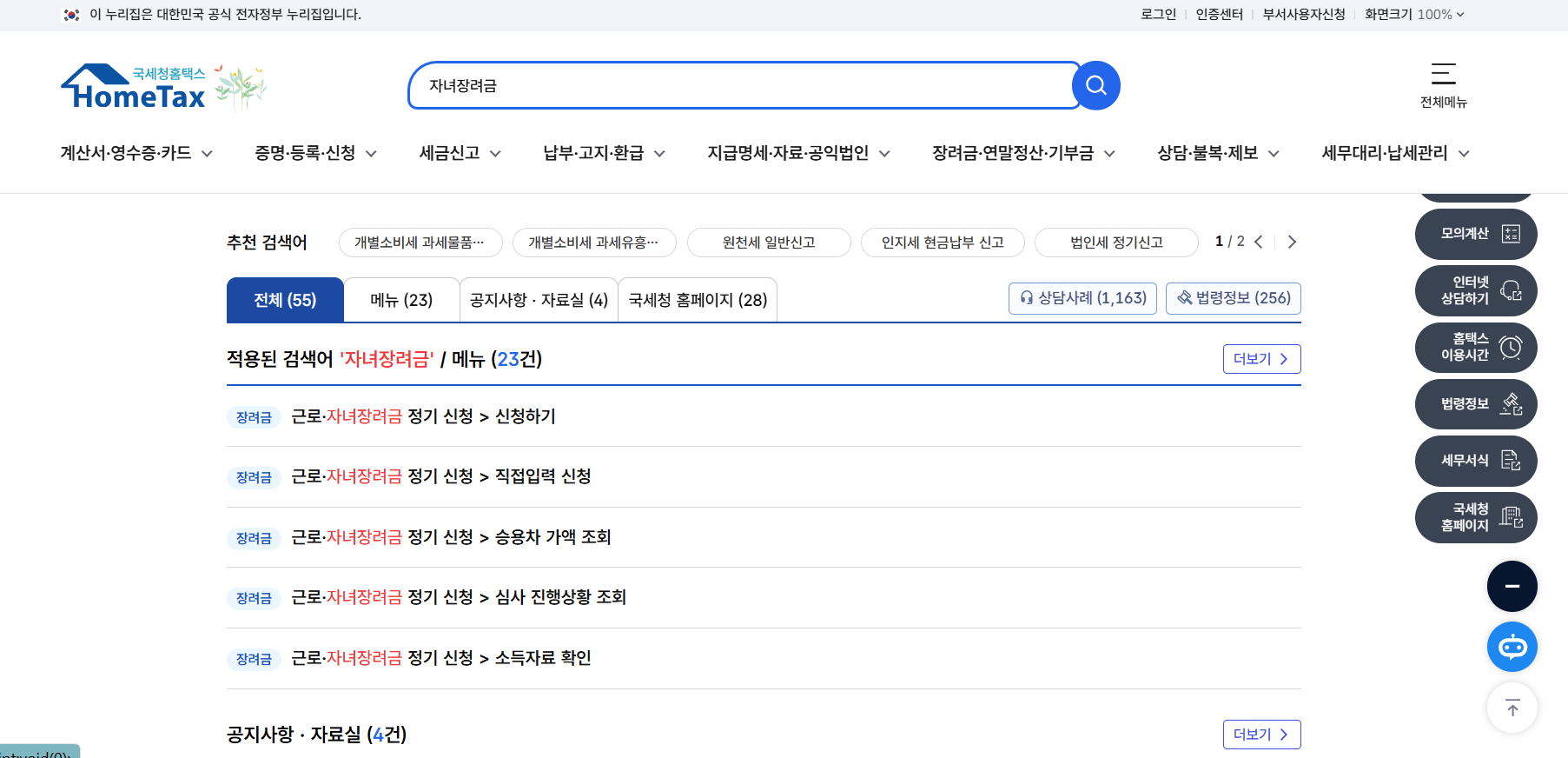Focus the search input containing 자녀장려금
The image size is (1568, 758).
coord(743,85)
